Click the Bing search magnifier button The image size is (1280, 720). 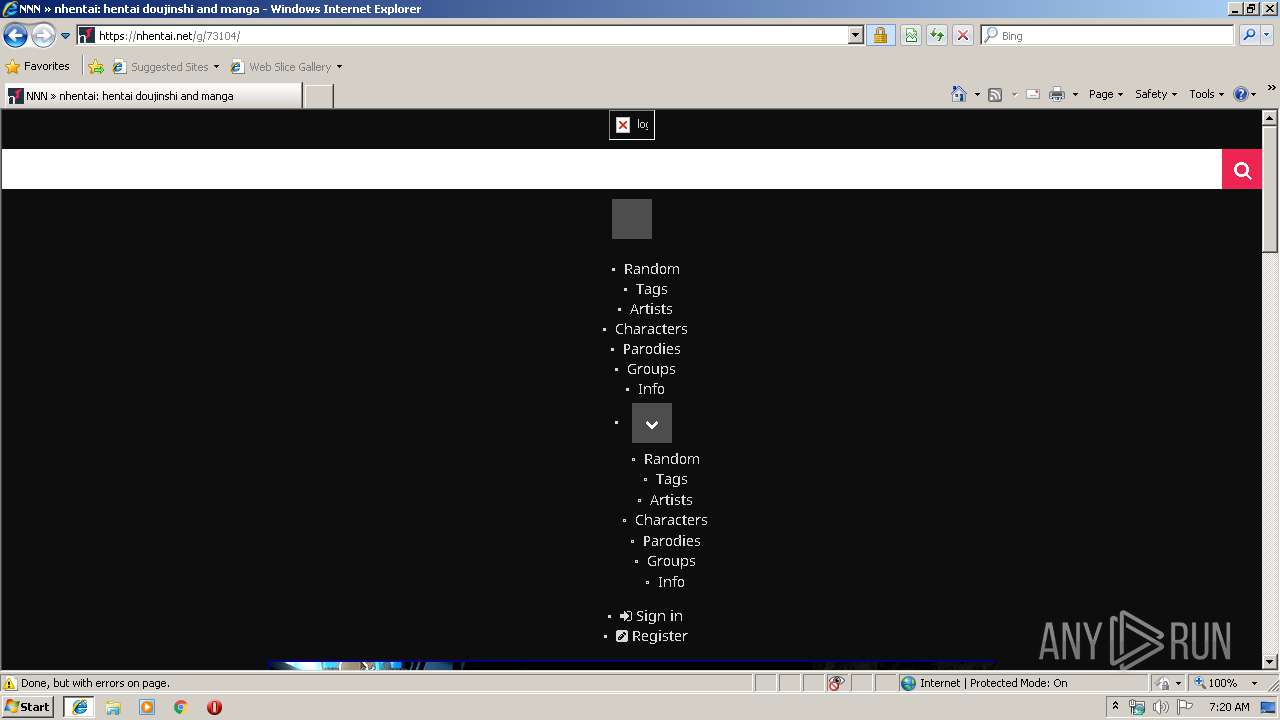[x=1248, y=36]
